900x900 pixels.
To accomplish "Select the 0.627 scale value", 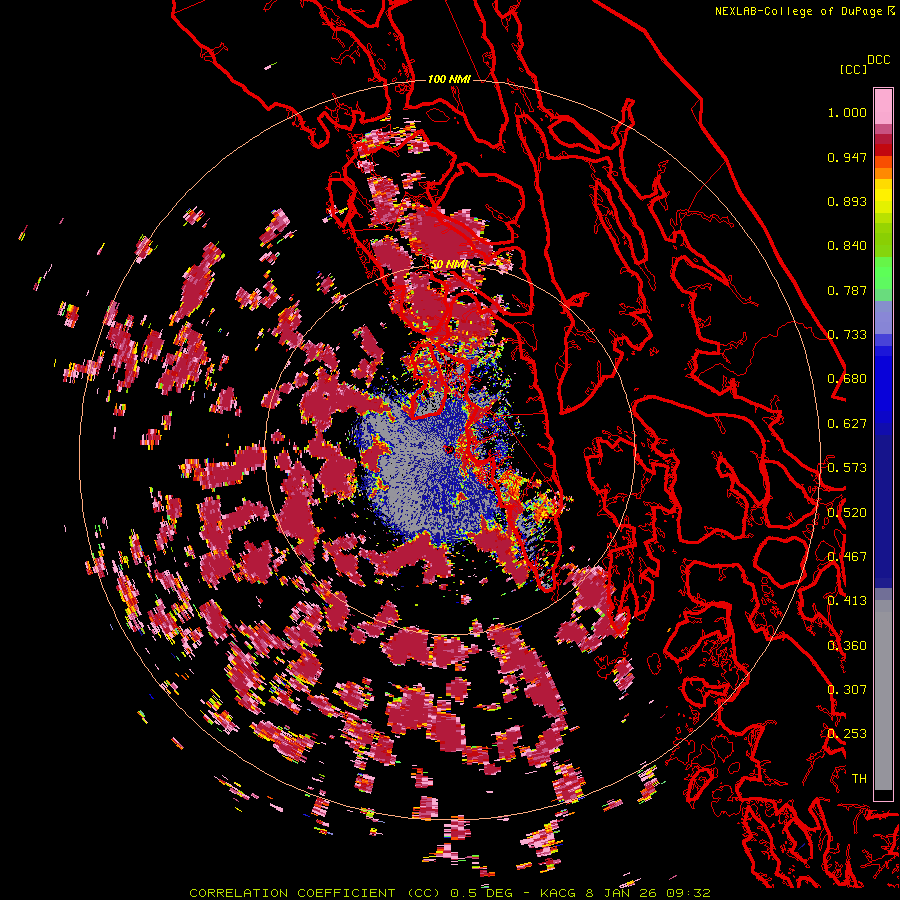I will (847, 424).
